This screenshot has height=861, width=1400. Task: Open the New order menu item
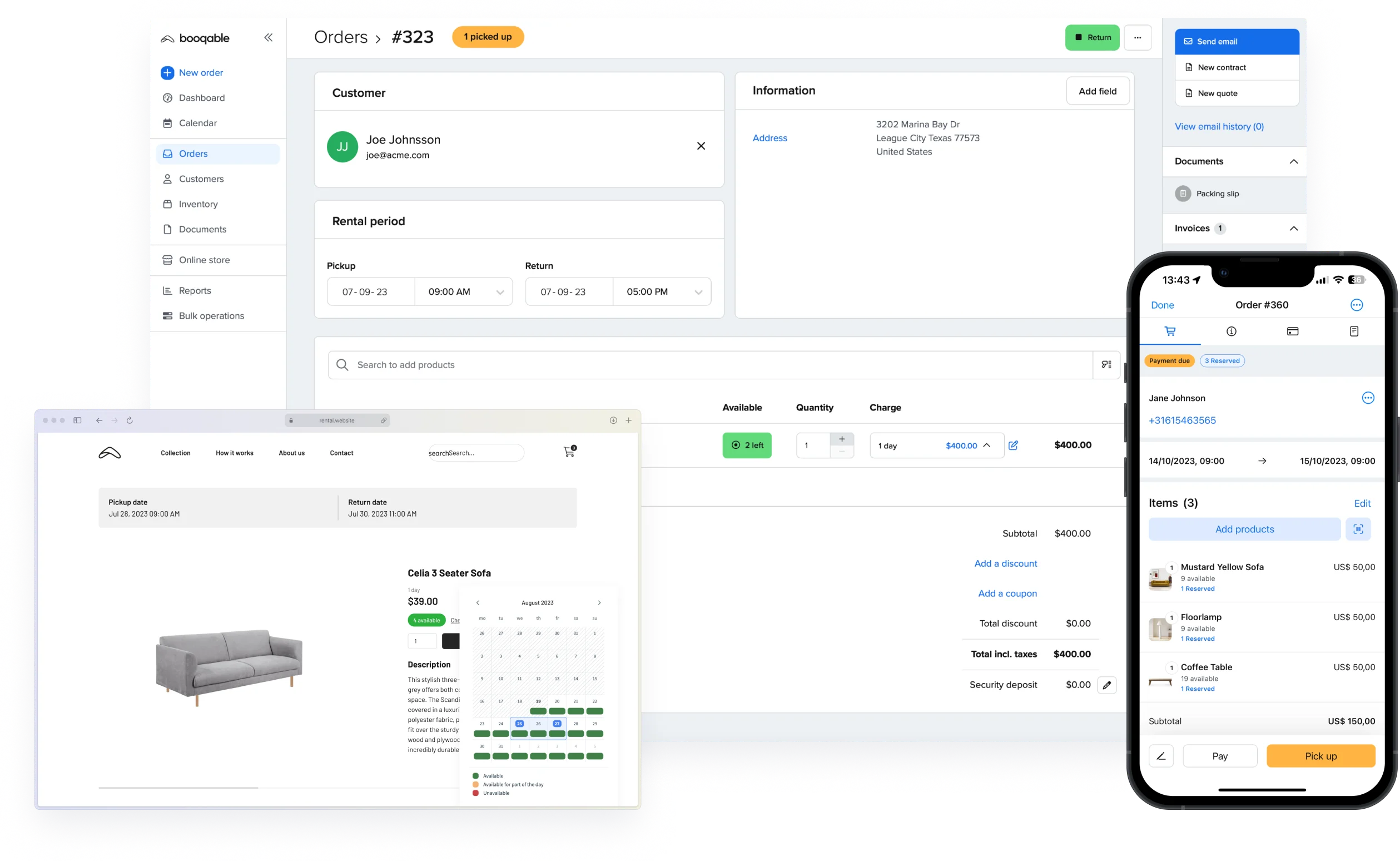point(200,72)
